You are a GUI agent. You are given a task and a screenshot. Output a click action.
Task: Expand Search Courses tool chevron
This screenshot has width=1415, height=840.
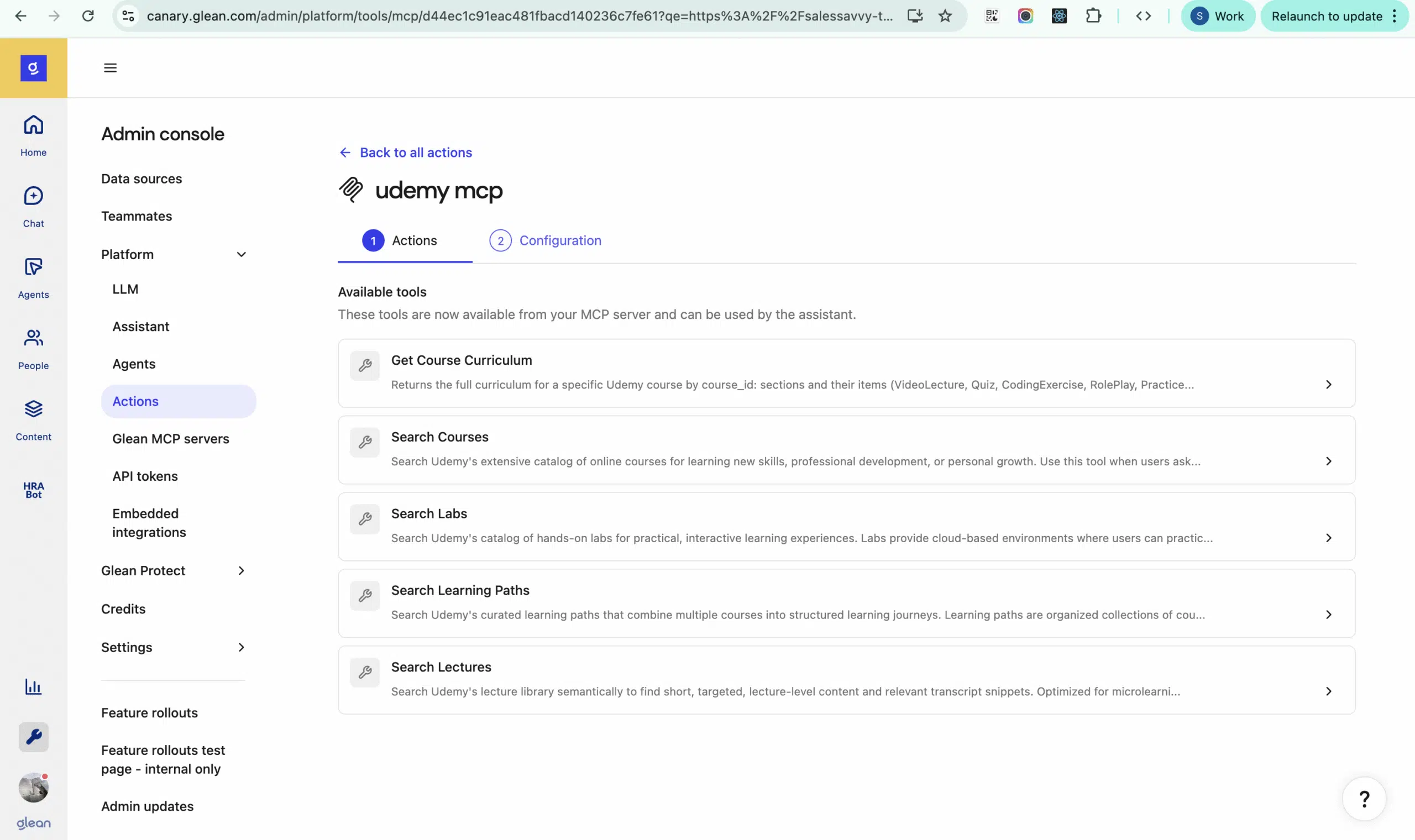coord(1328,461)
